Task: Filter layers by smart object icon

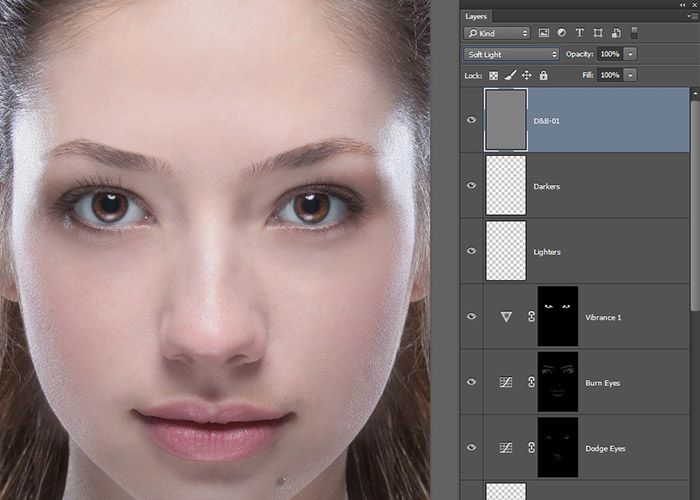Action: tap(615, 34)
